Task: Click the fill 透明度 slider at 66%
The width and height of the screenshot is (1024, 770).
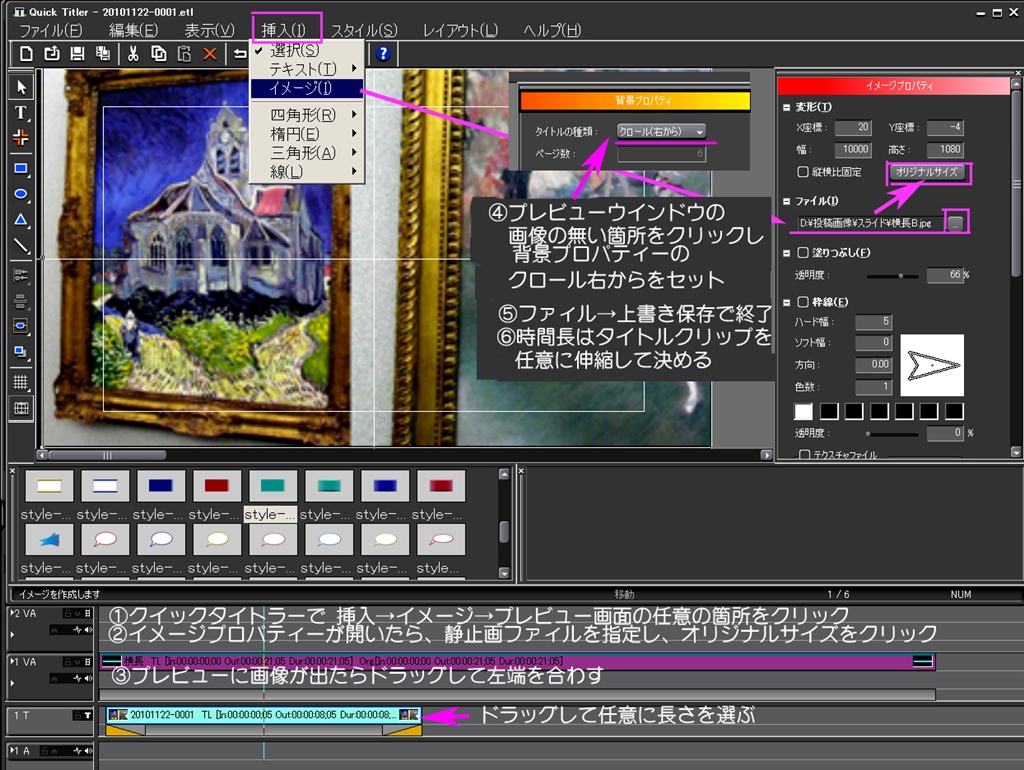Action: [x=900, y=275]
